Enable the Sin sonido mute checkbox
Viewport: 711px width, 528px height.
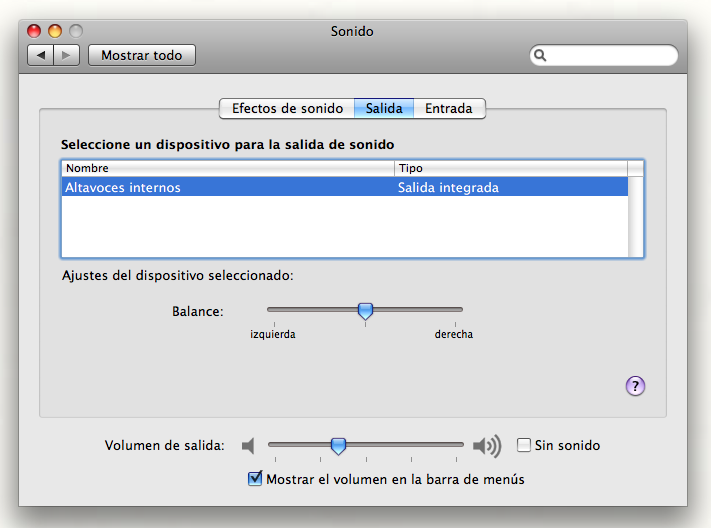point(524,445)
